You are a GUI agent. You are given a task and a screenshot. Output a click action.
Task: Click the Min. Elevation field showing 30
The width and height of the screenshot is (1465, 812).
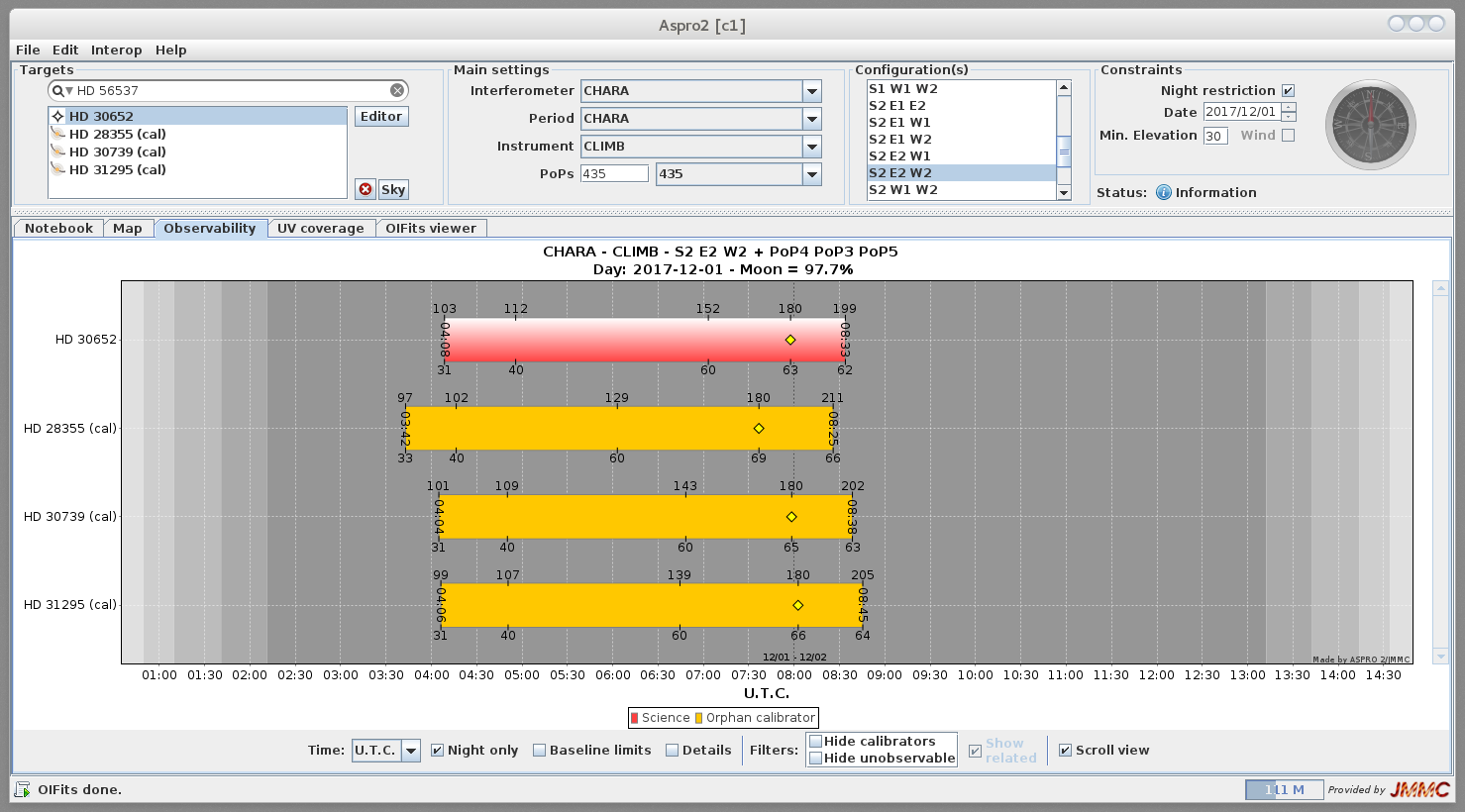click(x=1215, y=136)
